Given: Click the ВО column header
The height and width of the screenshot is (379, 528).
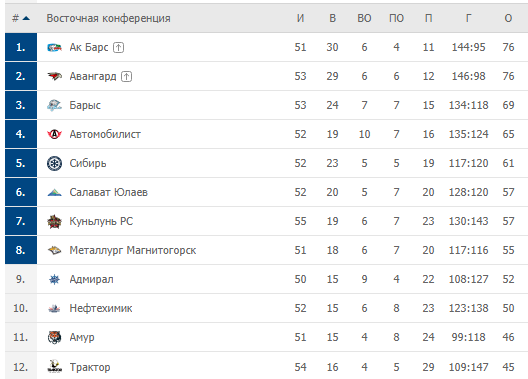Looking at the screenshot, I should 364,18.
